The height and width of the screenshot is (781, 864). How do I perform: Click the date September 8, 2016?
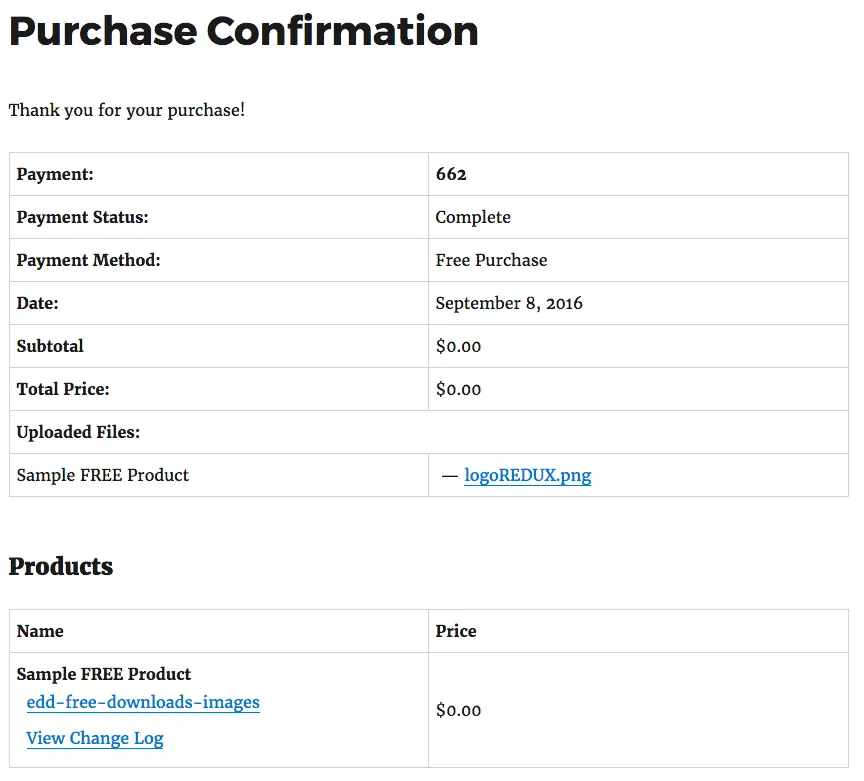coord(509,303)
